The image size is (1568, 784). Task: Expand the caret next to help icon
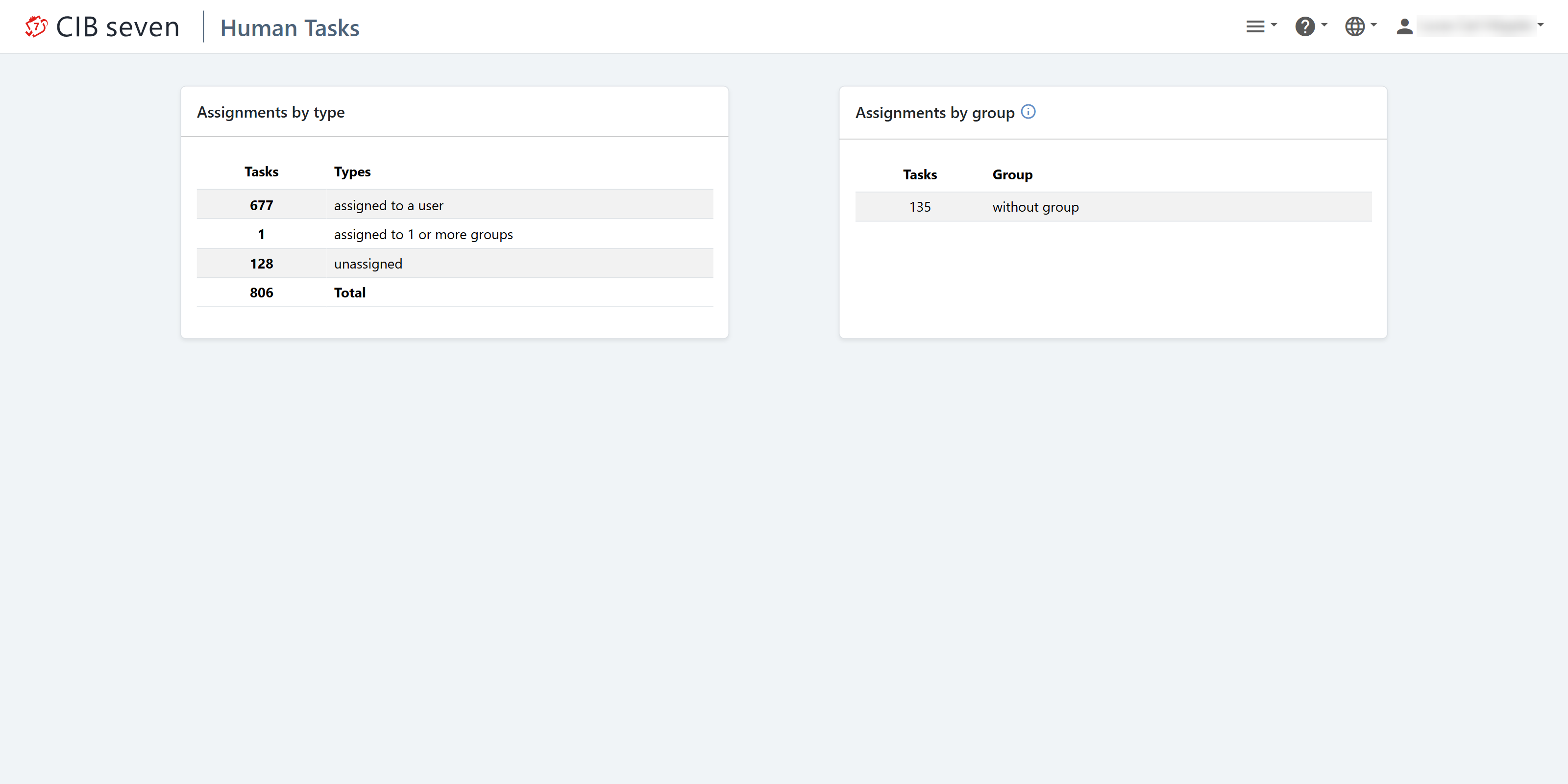click(x=1324, y=25)
